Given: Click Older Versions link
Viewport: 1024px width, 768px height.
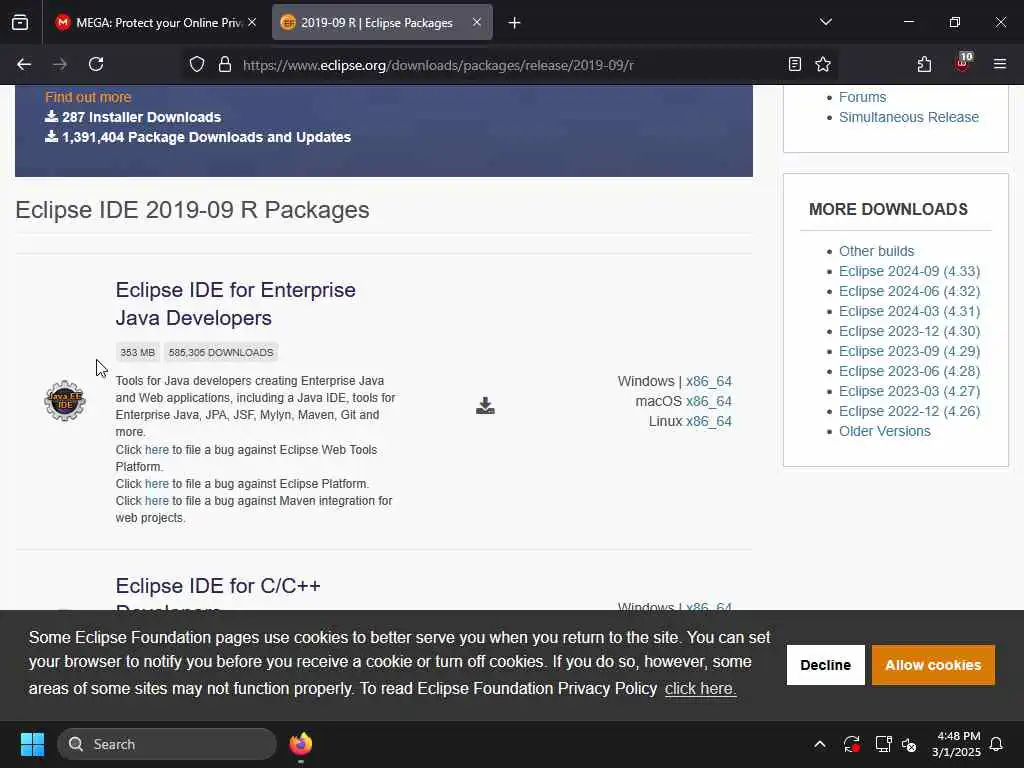Looking at the screenshot, I should tap(885, 431).
